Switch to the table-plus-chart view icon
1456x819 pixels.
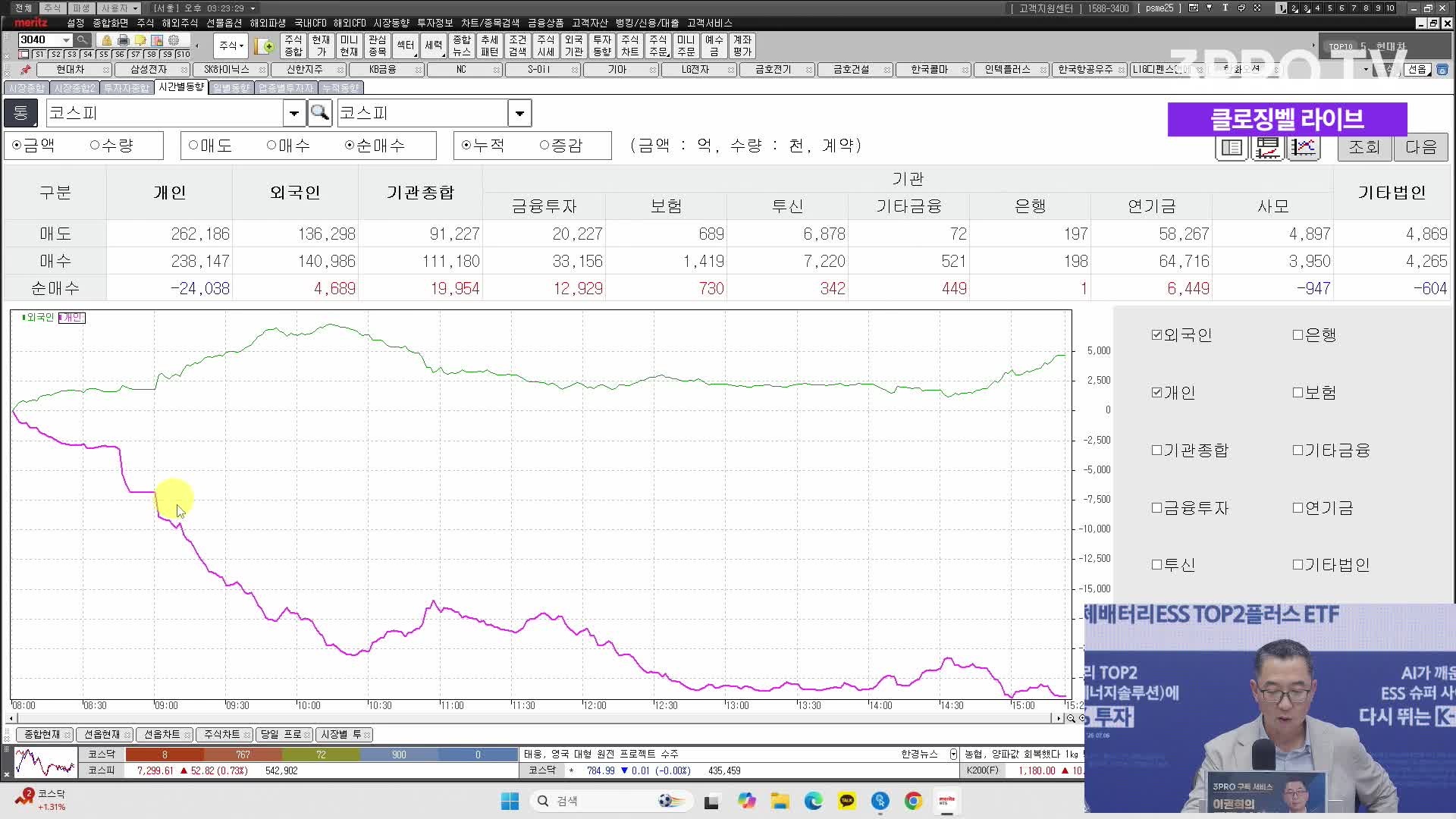(1267, 147)
